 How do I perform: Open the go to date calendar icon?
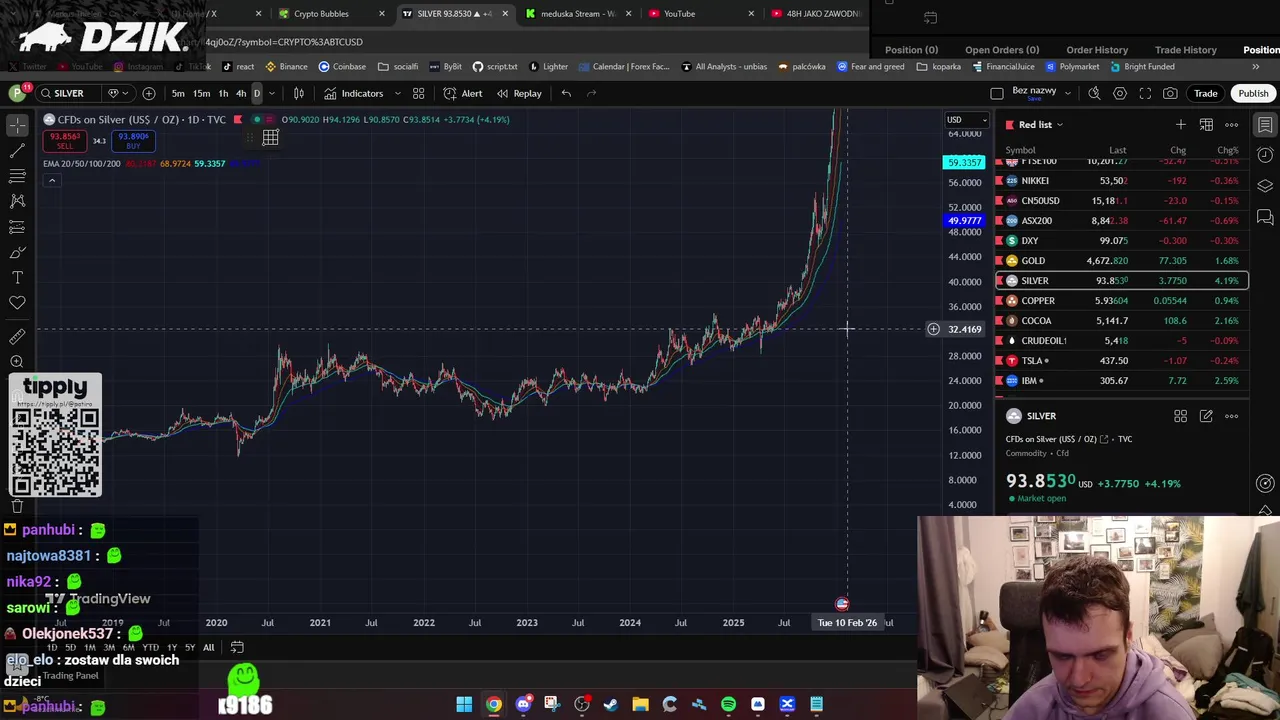click(x=237, y=647)
